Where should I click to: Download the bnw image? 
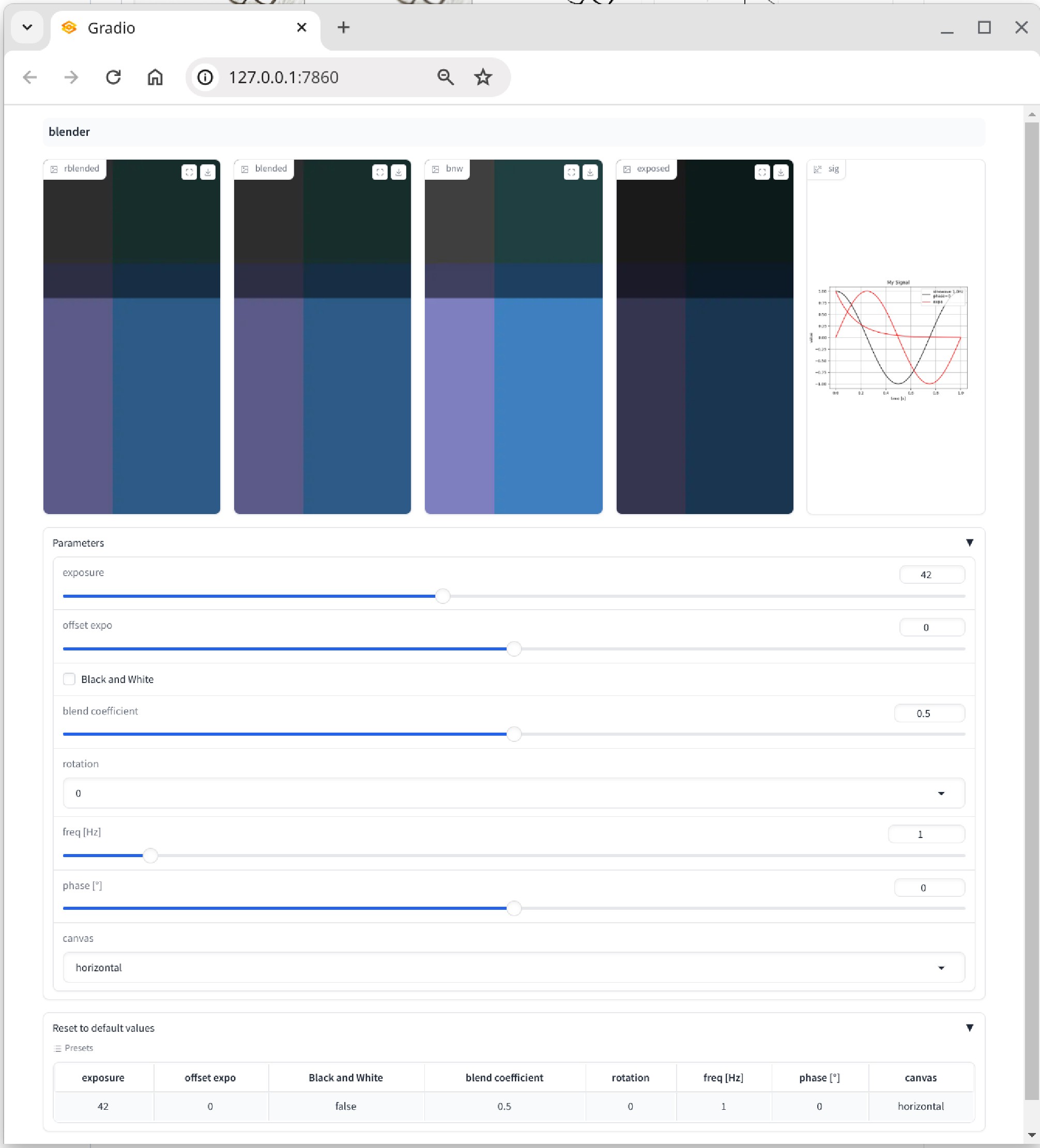[590, 172]
